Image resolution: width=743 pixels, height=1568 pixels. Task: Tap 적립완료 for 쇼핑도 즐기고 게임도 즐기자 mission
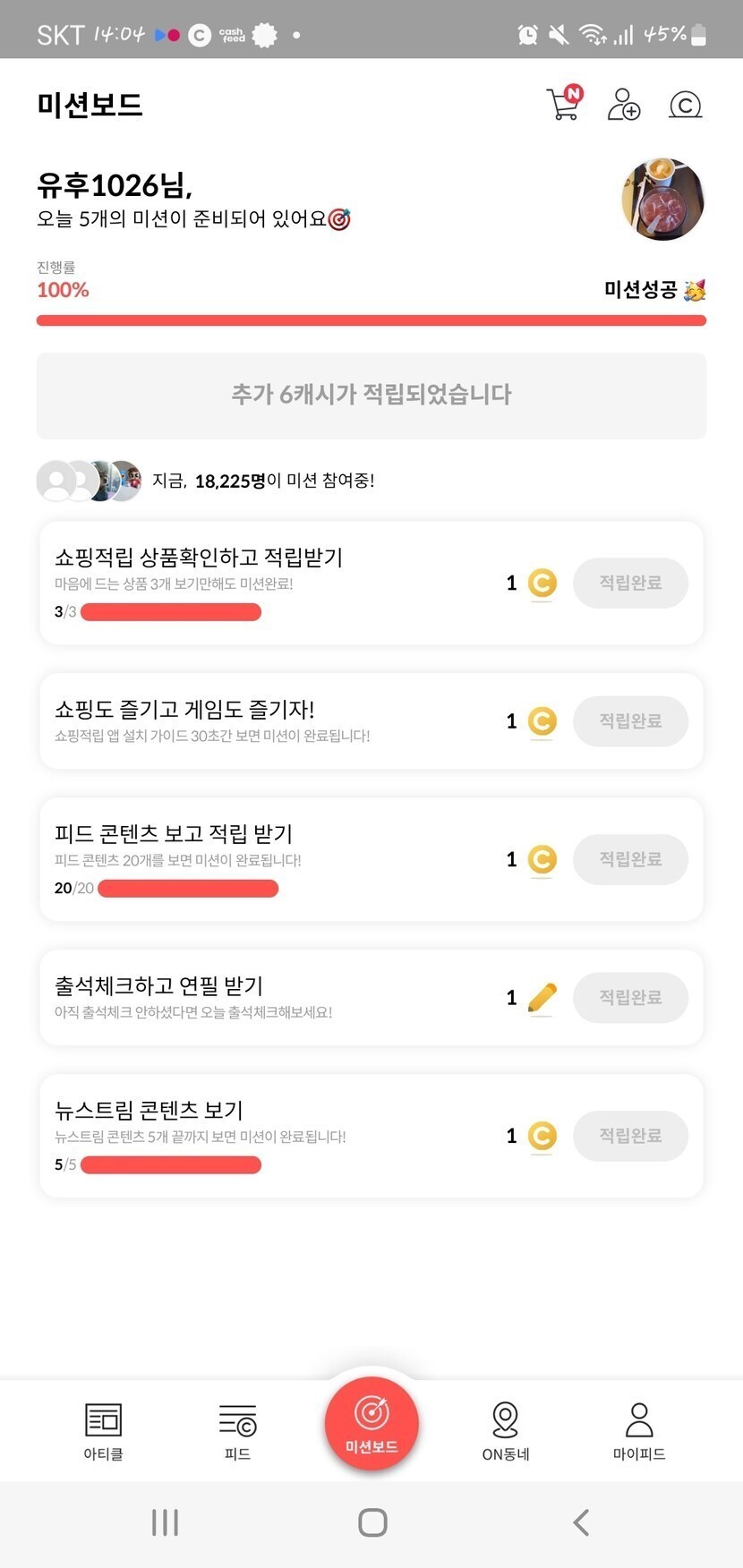[x=630, y=721]
